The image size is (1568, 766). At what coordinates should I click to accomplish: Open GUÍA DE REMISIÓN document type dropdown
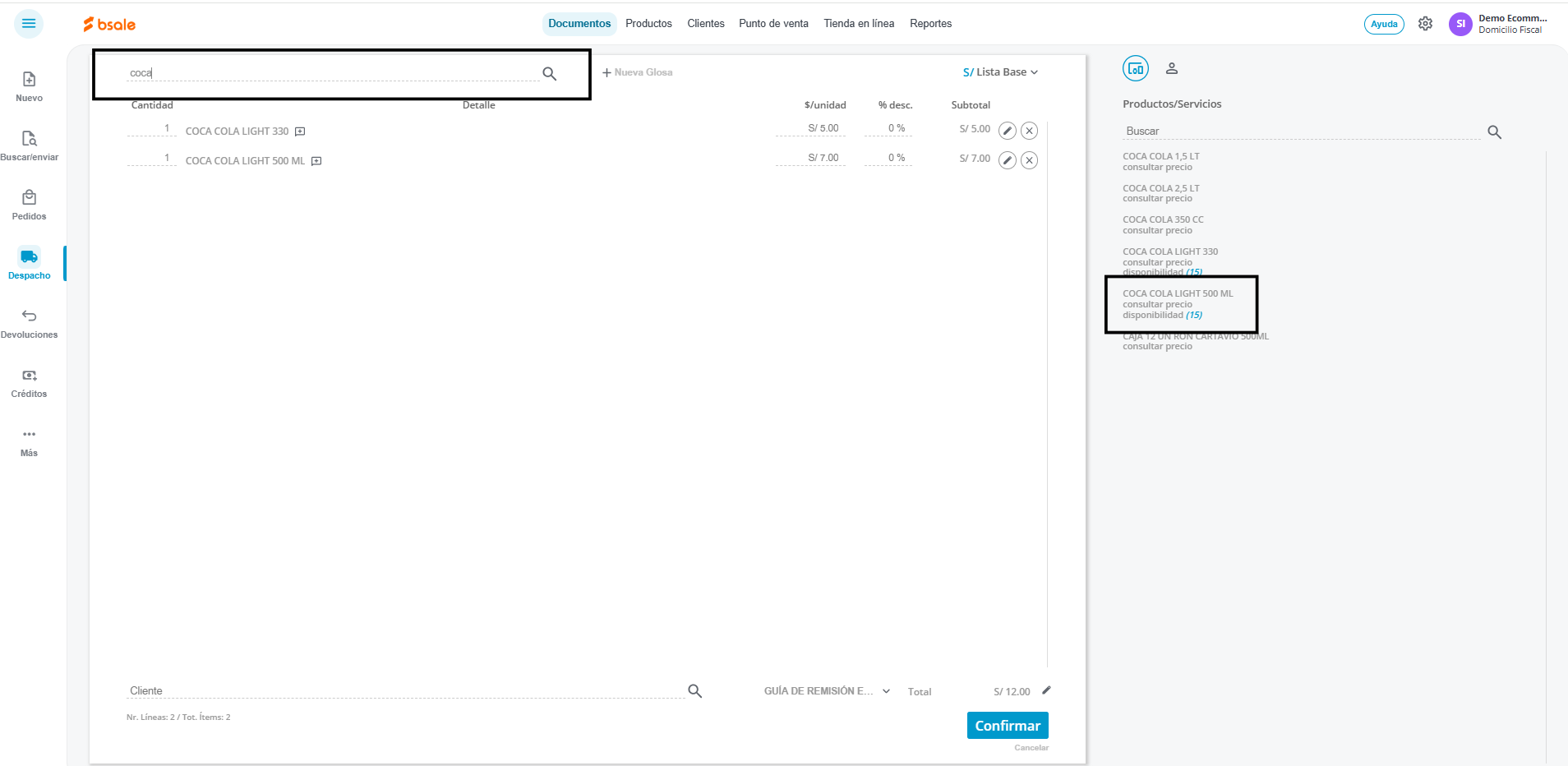(827, 691)
